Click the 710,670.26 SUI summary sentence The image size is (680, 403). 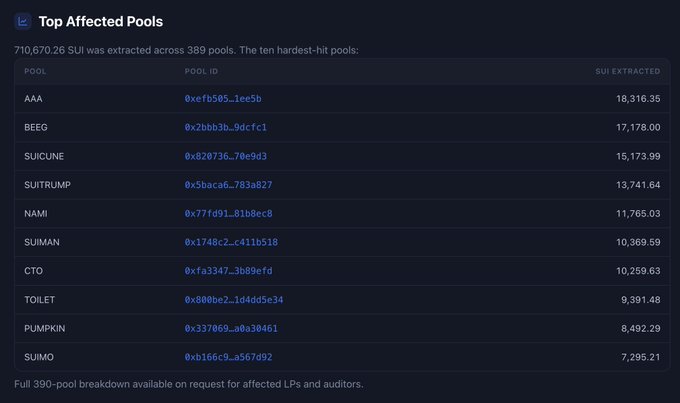[186, 50]
